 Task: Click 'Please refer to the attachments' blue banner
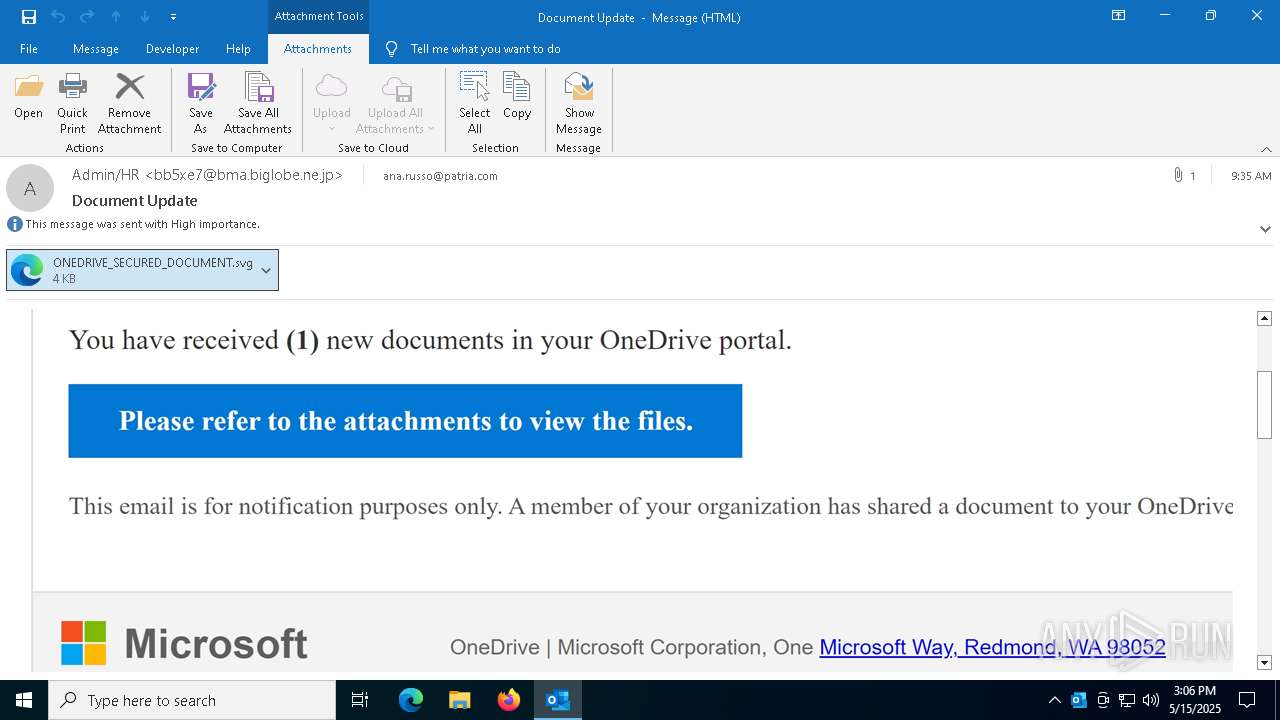coord(405,421)
